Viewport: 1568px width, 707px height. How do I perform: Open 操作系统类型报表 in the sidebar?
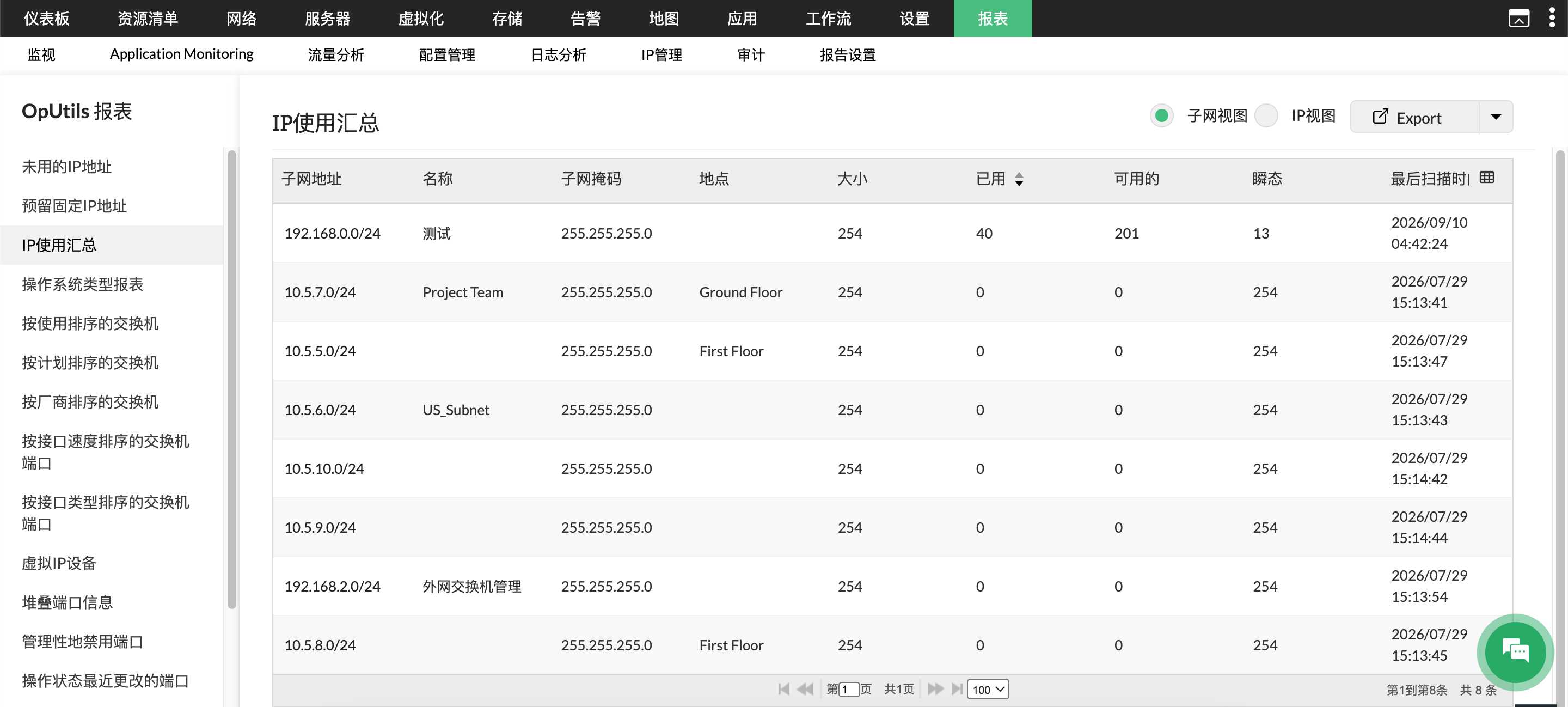(x=83, y=284)
